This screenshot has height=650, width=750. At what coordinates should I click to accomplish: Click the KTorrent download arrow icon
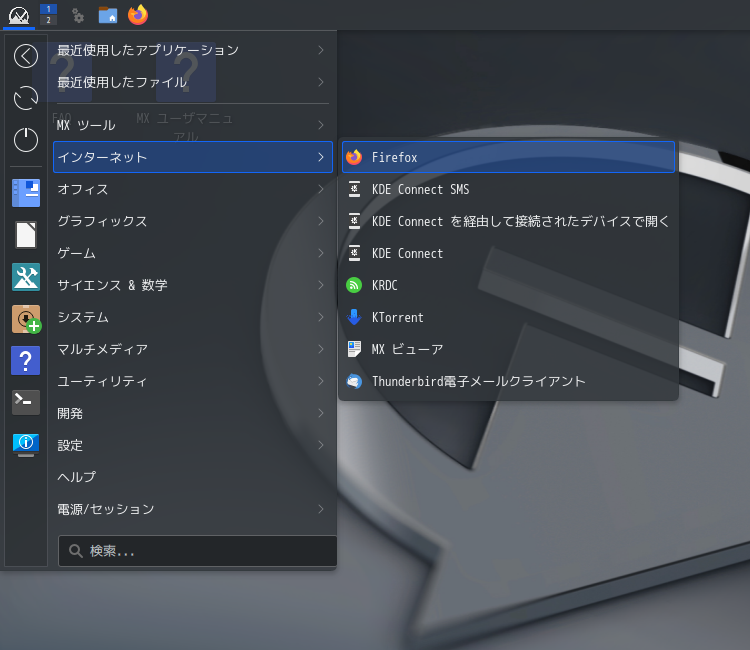point(354,317)
